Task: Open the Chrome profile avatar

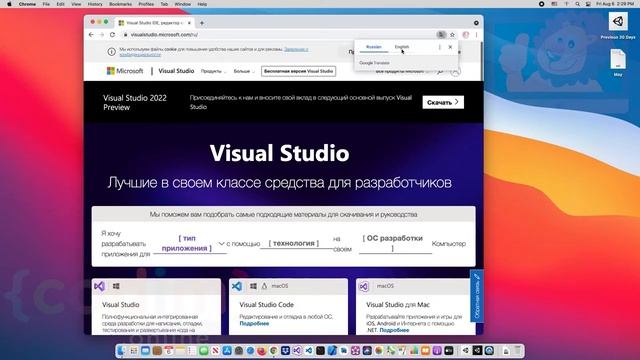Action: tap(466, 35)
